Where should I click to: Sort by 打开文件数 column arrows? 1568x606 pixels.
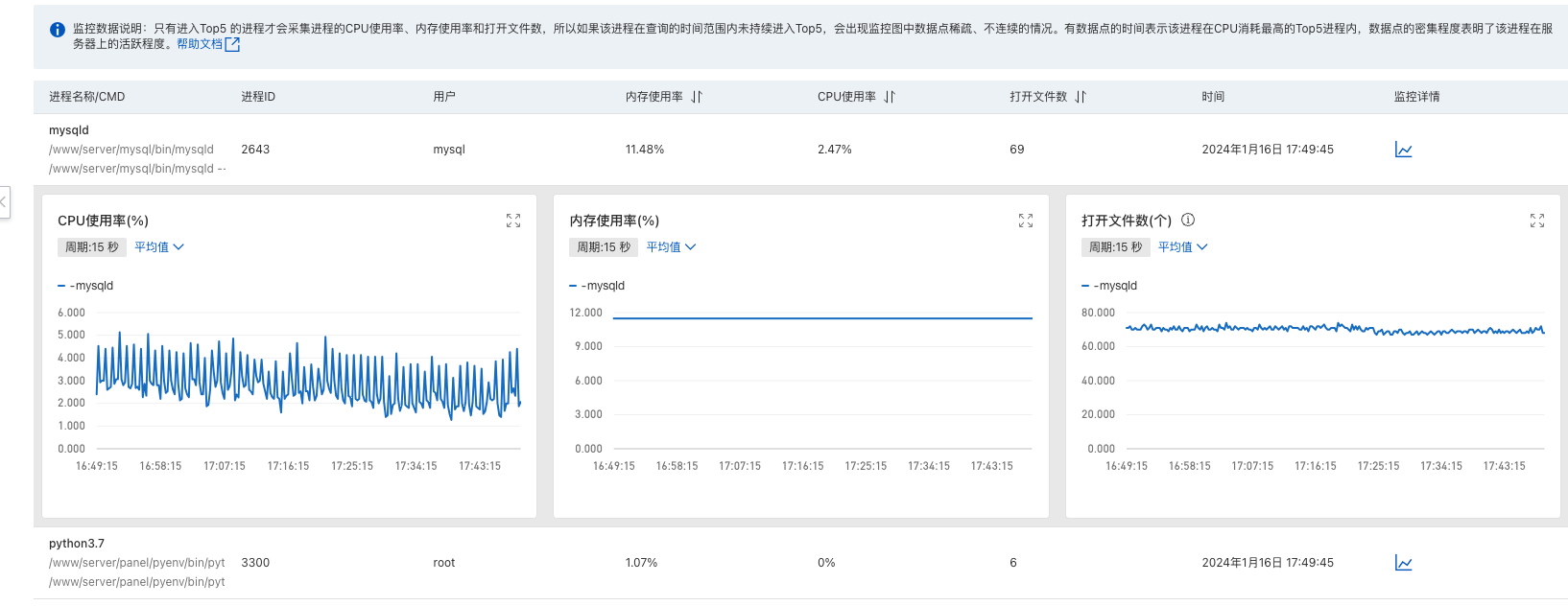click(1081, 97)
